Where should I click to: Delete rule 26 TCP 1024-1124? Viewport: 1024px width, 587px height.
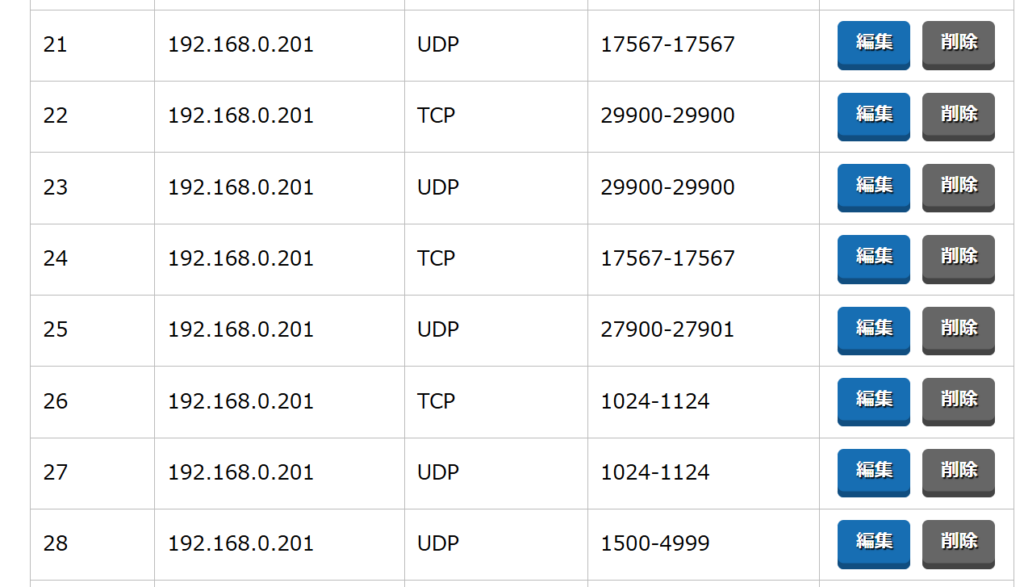(958, 400)
